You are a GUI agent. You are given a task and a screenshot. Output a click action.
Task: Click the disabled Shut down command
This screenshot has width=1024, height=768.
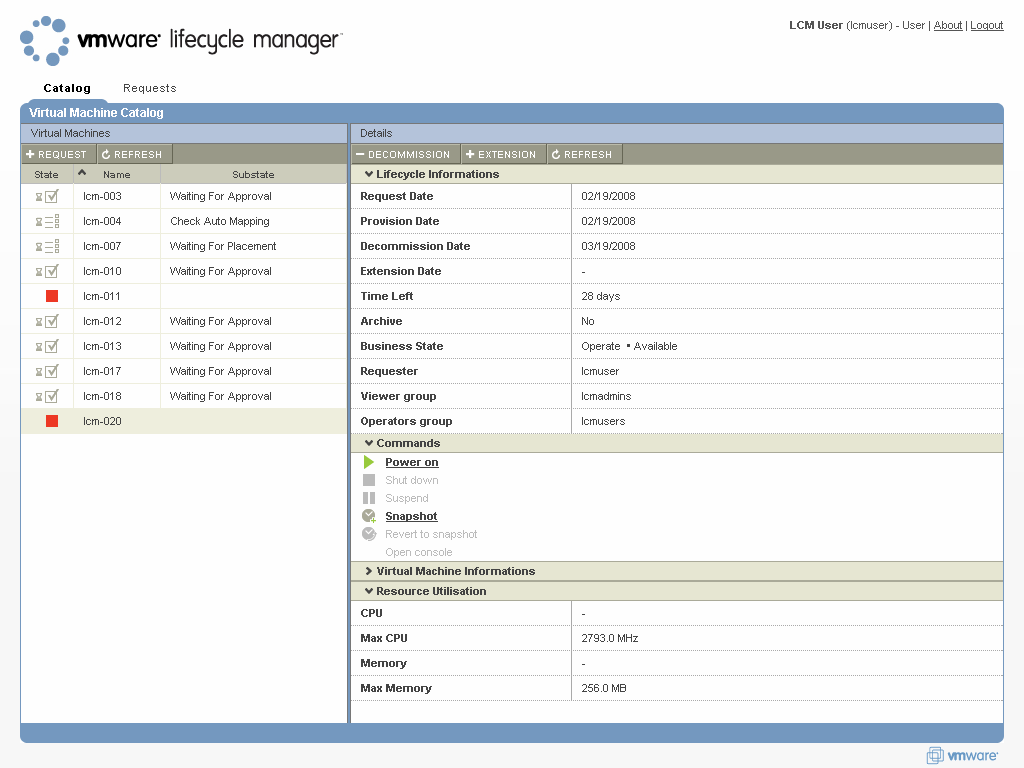point(411,480)
